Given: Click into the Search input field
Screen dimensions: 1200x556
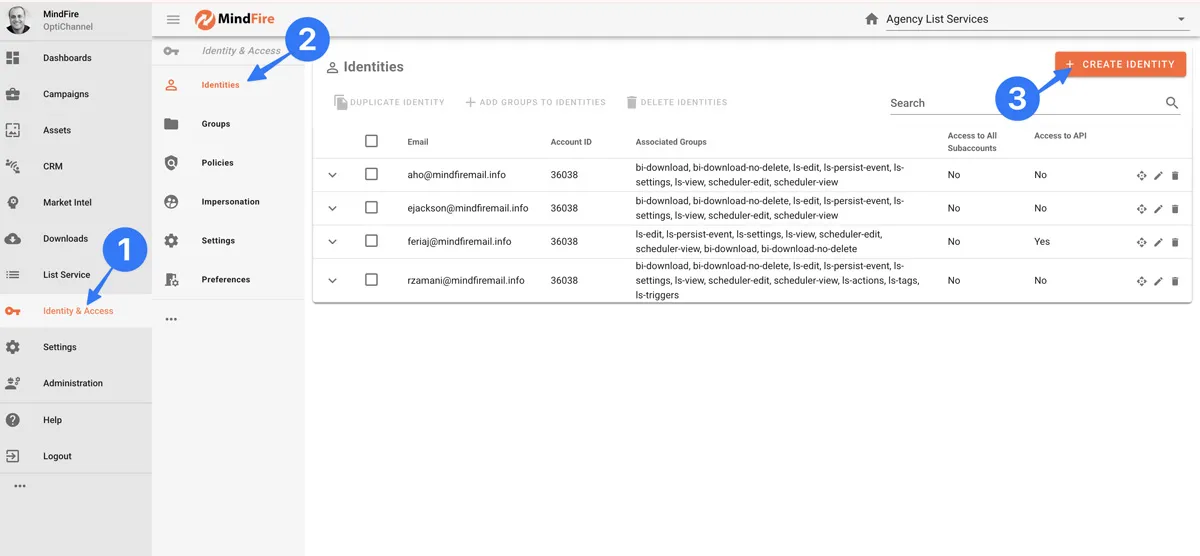Looking at the screenshot, I should pos(1020,103).
